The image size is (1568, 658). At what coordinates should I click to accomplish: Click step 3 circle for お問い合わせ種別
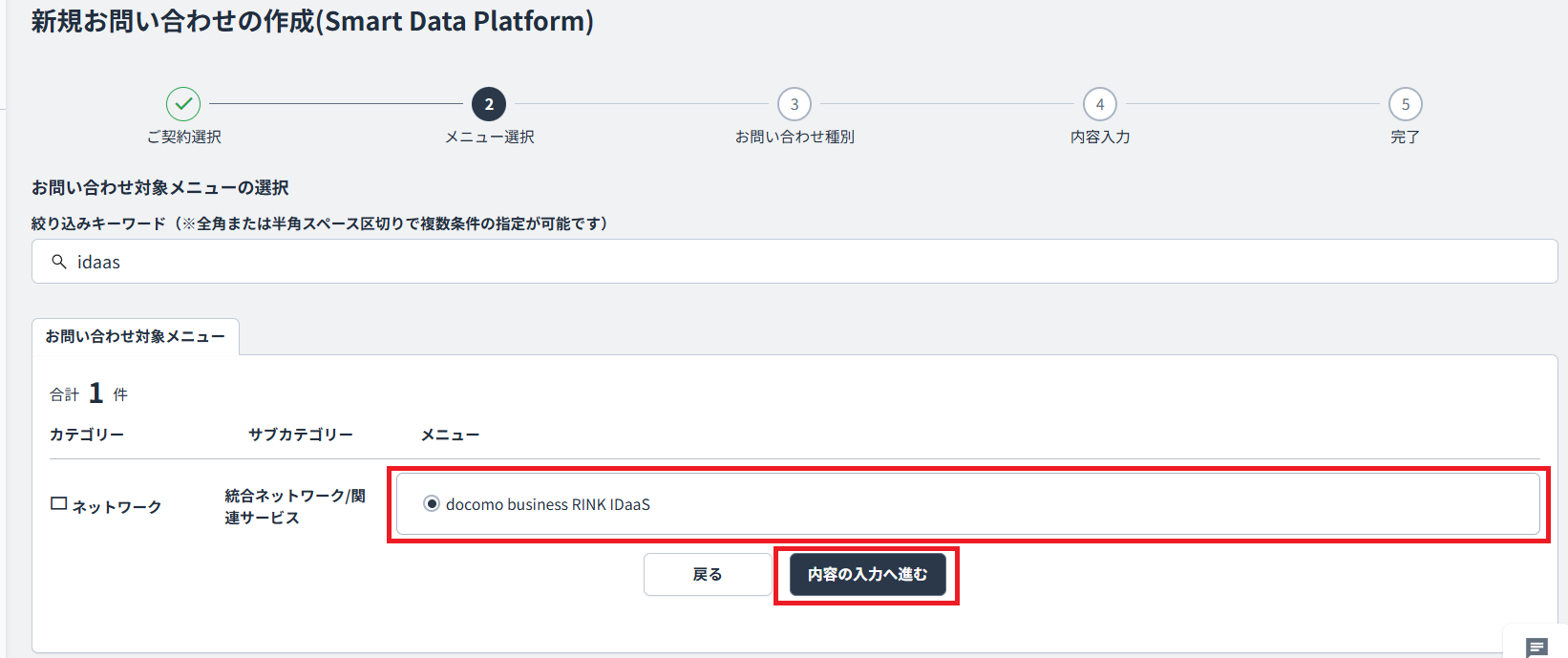[795, 104]
